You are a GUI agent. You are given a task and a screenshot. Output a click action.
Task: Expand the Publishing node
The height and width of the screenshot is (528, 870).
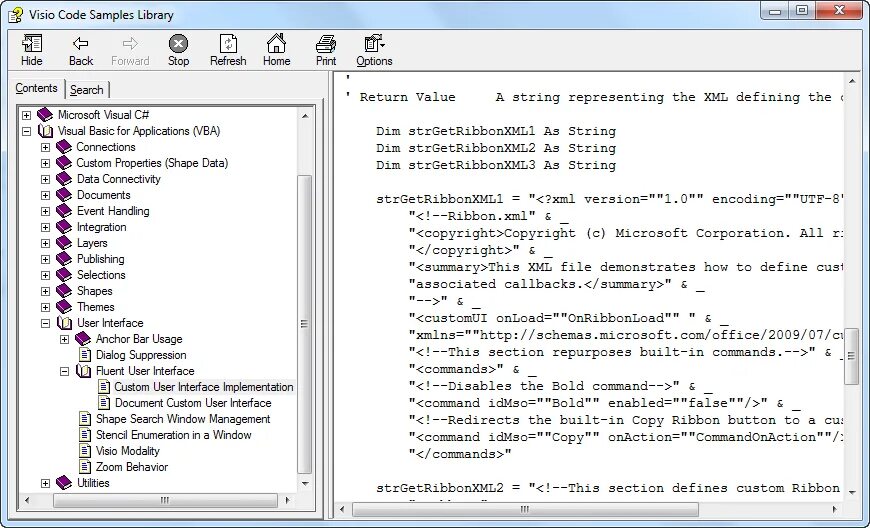pyautogui.click(x=45, y=260)
